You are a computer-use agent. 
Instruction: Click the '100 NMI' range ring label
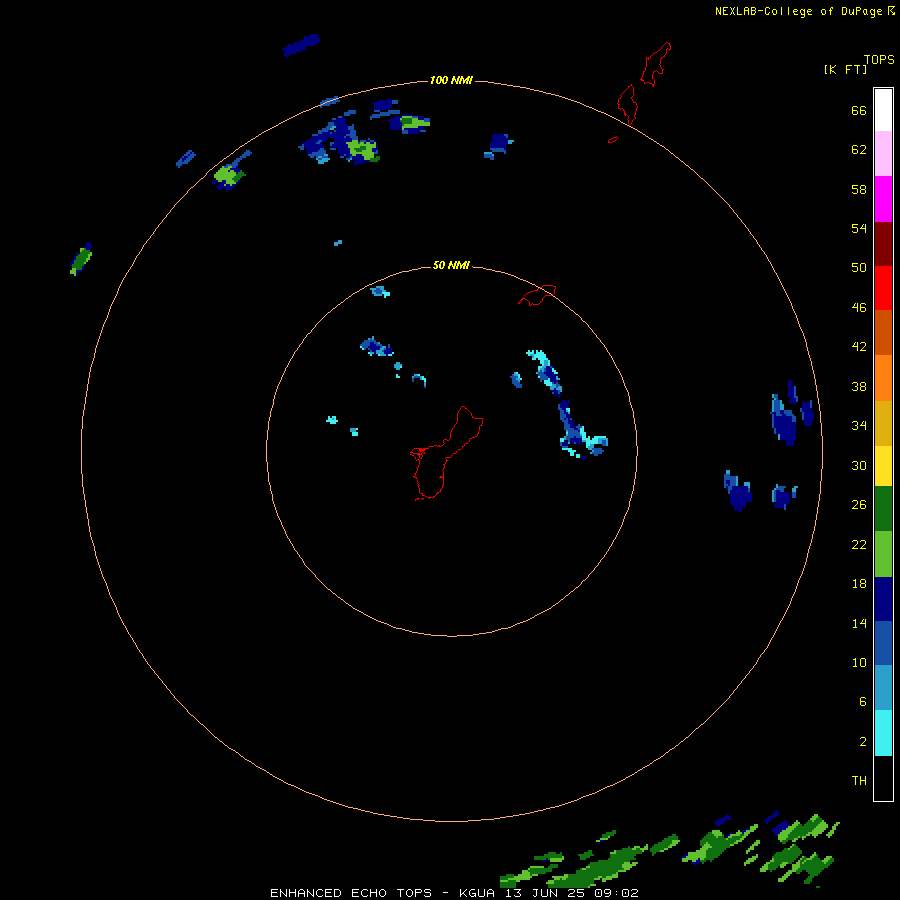click(x=451, y=80)
